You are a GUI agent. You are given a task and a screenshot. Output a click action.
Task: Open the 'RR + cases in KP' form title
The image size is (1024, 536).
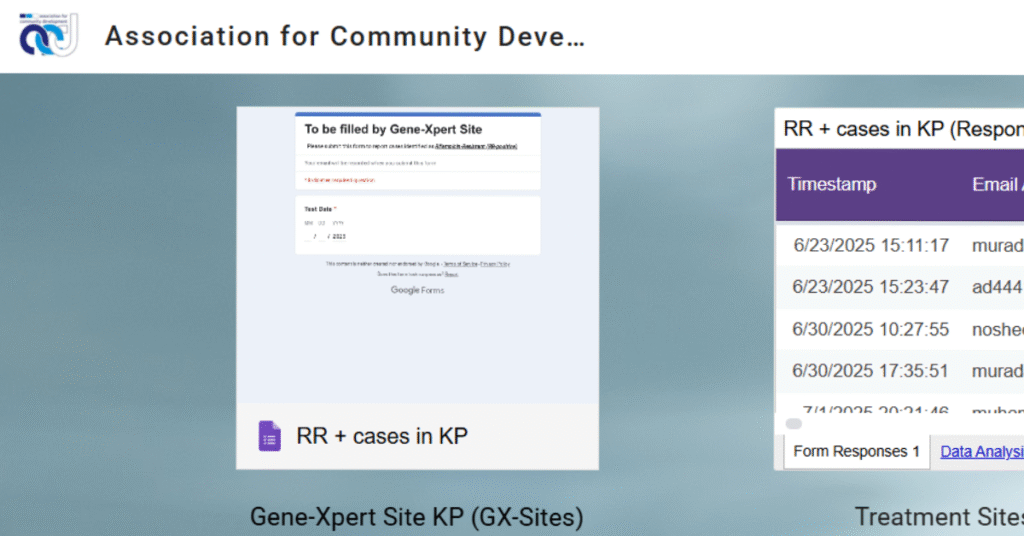382,436
